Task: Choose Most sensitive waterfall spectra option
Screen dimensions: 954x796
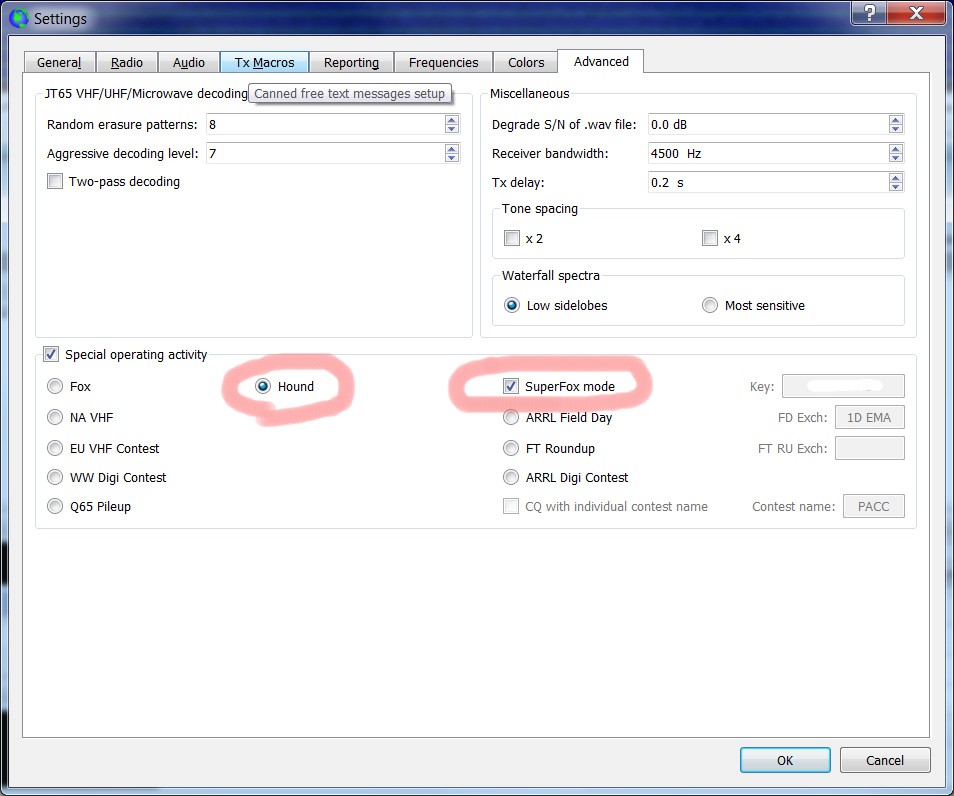Action: pyautogui.click(x=710, y=305)
